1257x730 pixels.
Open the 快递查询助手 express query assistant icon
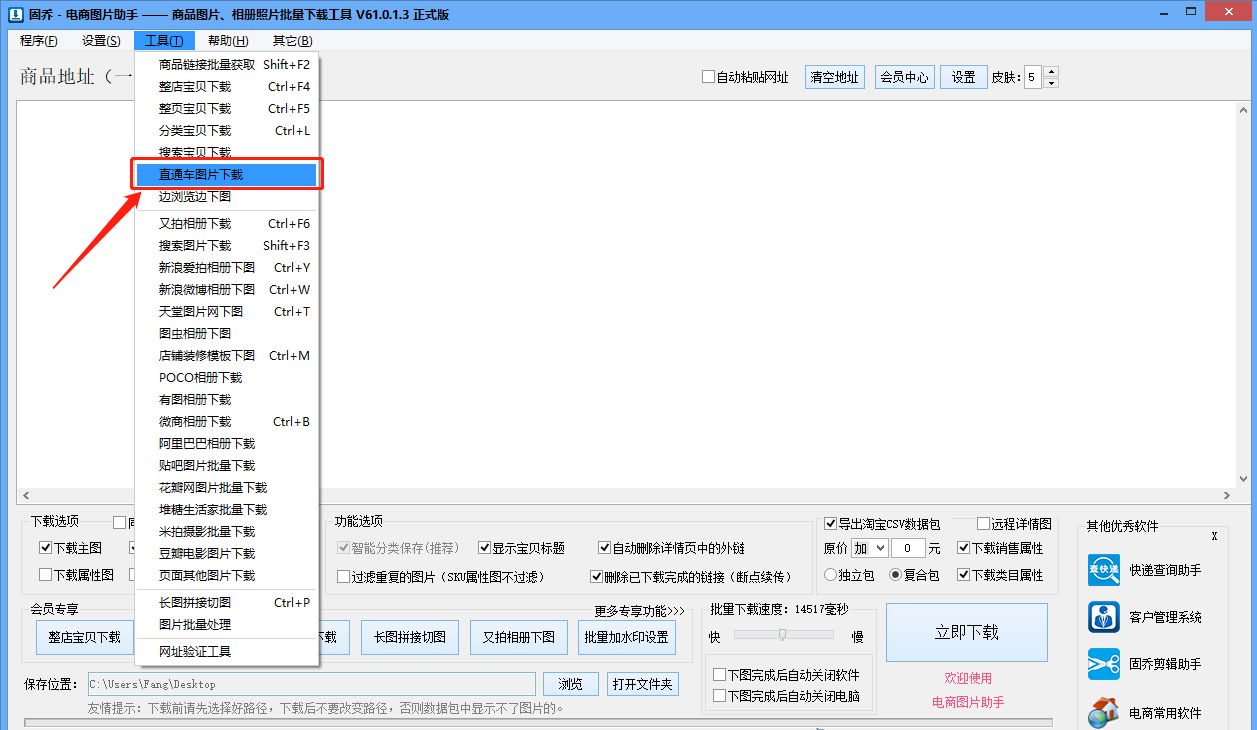click(1102, 569)
